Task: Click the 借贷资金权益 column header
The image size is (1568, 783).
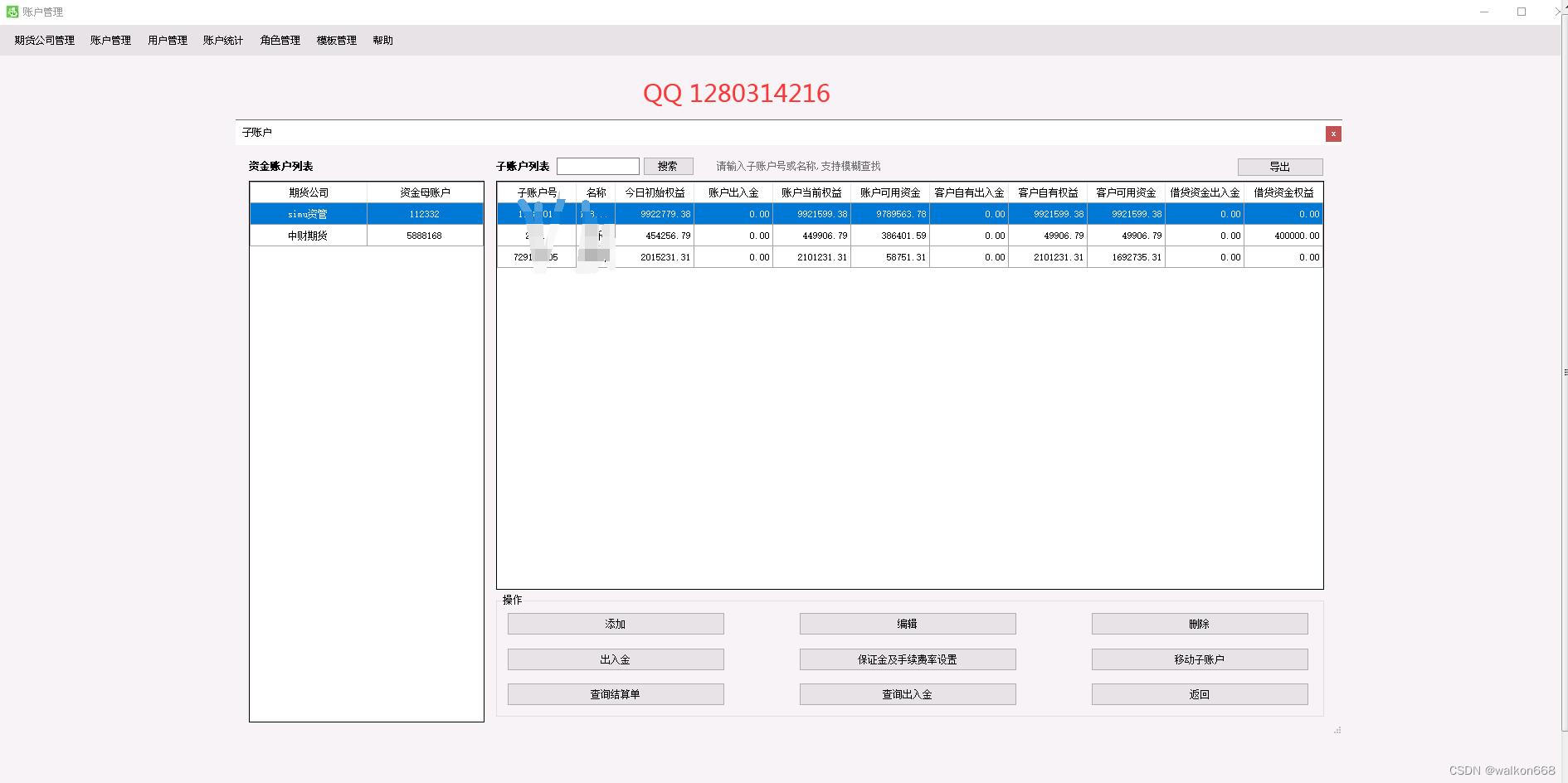Action: click(1283, 192)
